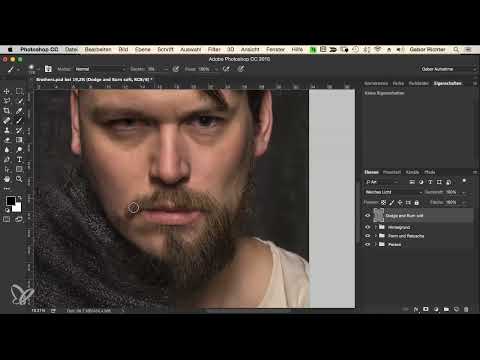Add a layer mask
This screenshot has width=480, height=360.
point(426,309)
